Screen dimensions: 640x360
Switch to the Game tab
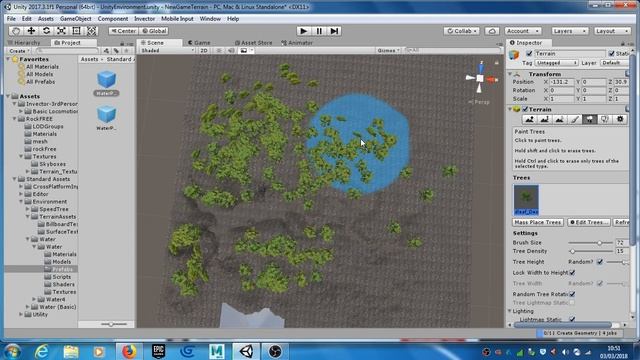[199, 42]
